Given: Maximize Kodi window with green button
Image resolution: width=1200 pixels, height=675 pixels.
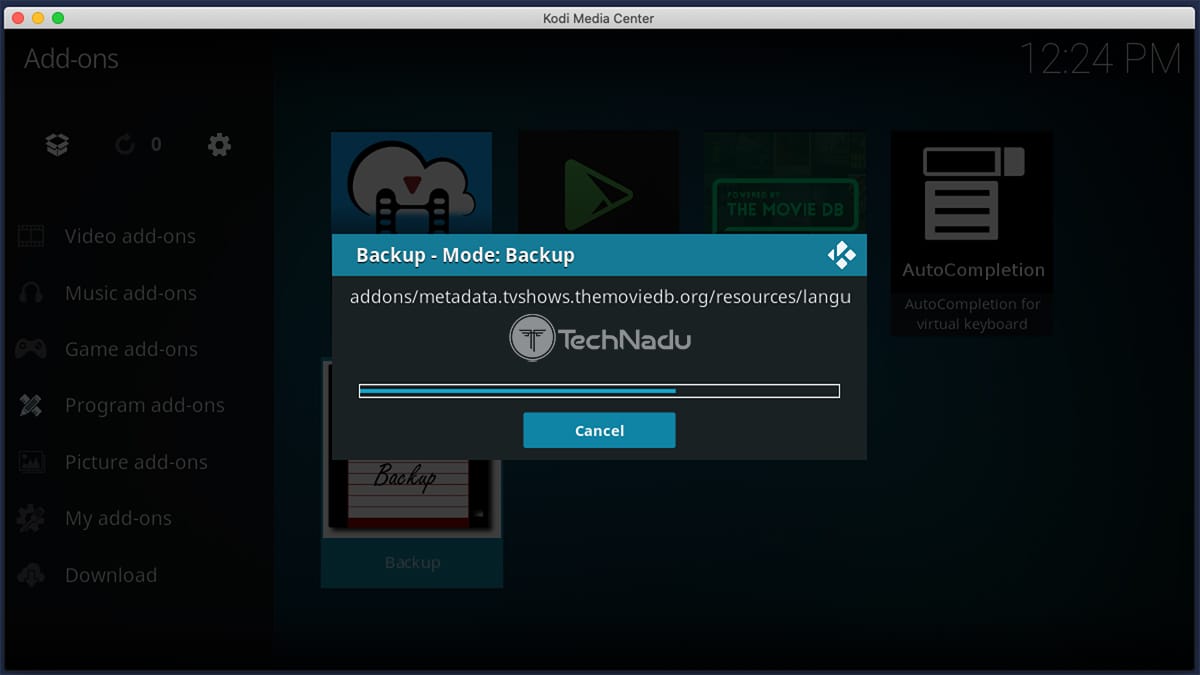Looking at the screenshot, I should [58, 18].
